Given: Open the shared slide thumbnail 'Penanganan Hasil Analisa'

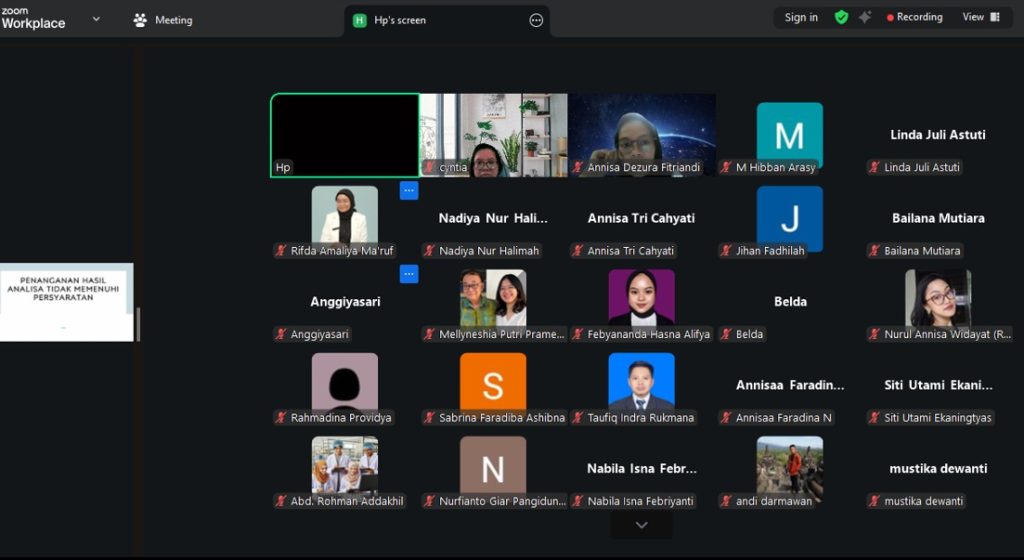Looking at the screenshot, I should [66, 302].
